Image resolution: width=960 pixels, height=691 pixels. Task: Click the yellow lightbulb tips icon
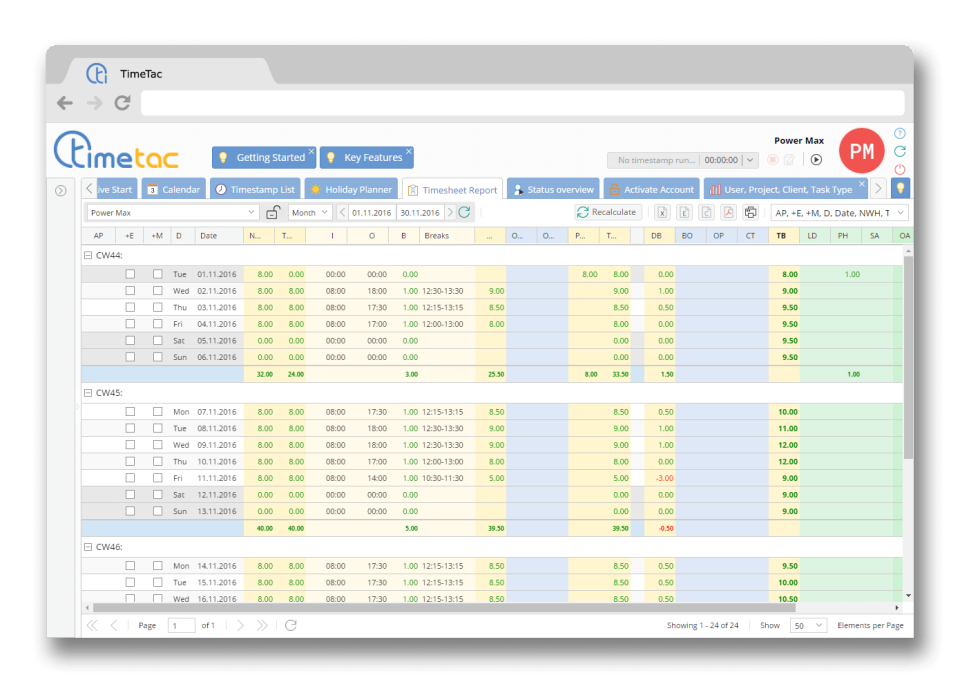click(899, 187)
